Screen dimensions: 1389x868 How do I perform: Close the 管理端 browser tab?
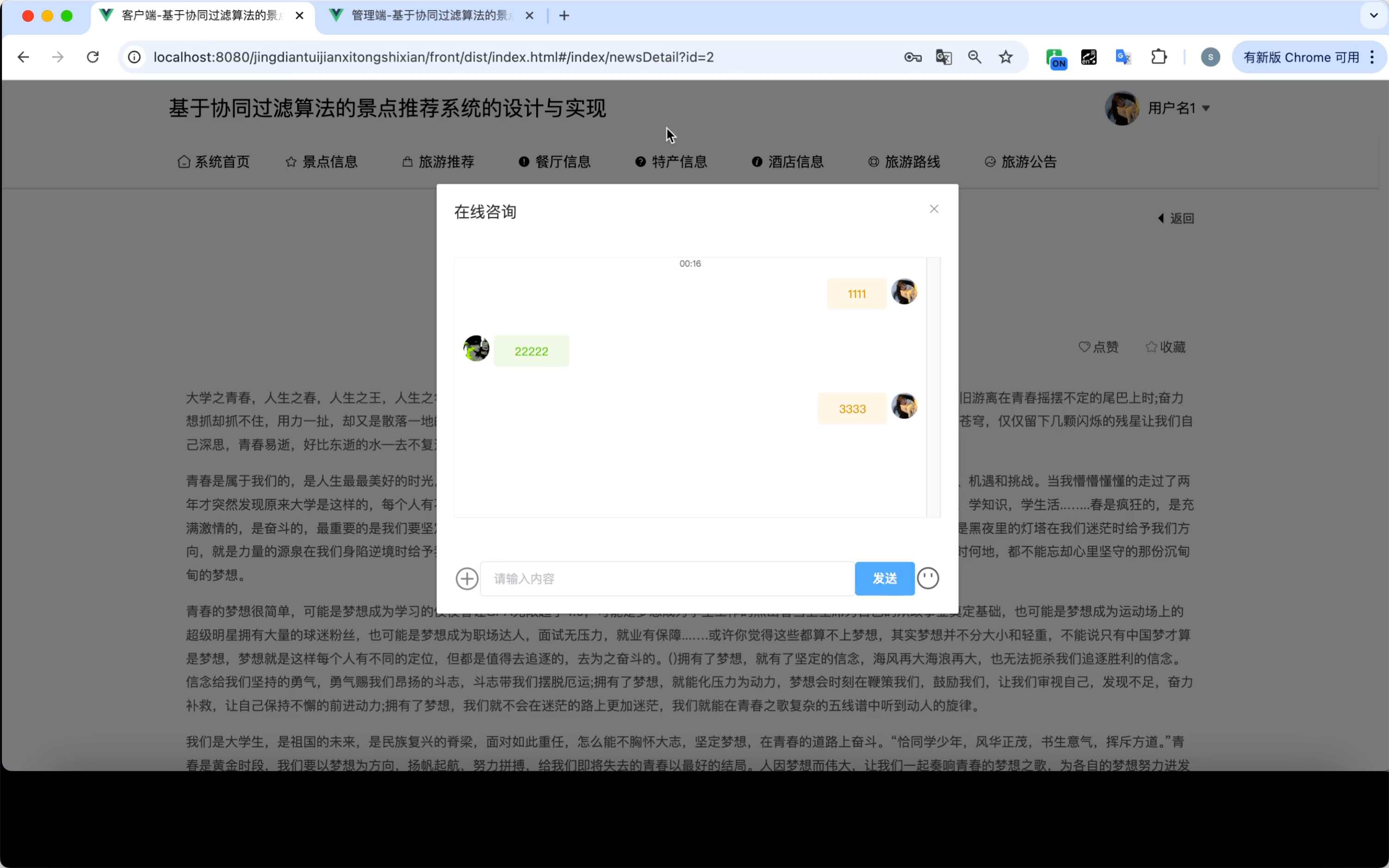point(530,16)
